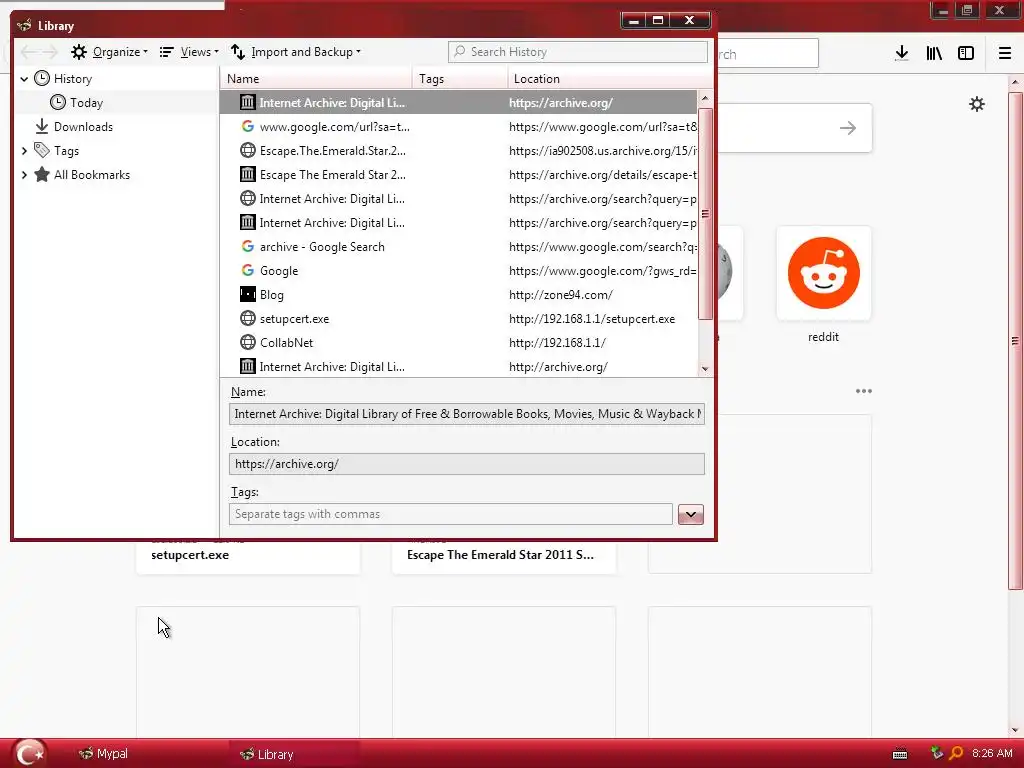Open Import and Backup menu

pos(296,52)
